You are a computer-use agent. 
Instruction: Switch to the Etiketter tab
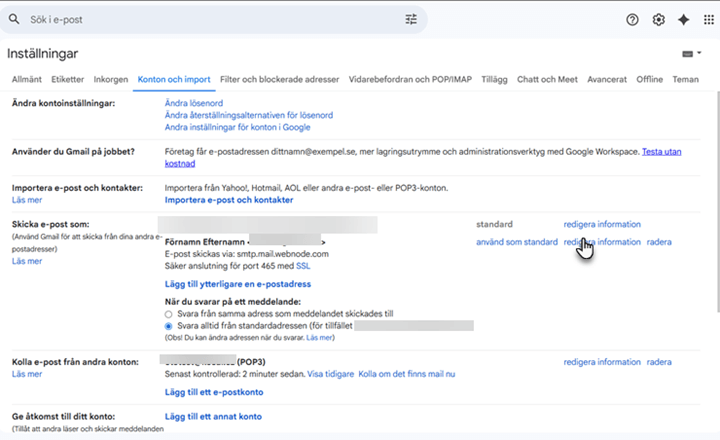[68, 79]
